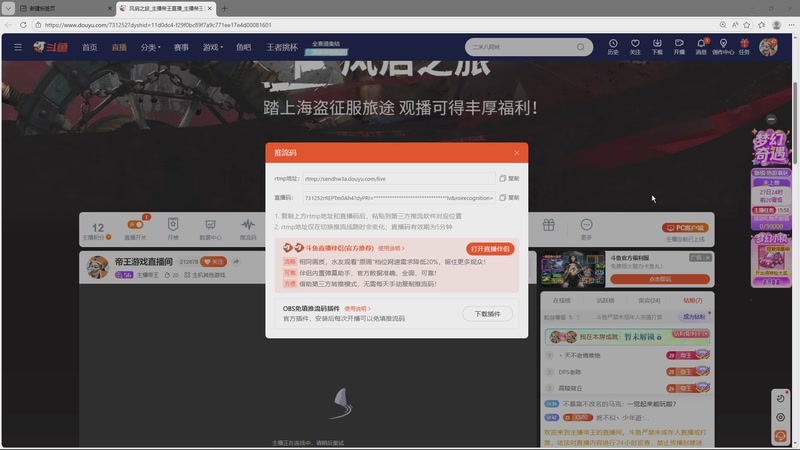
Task: Switch to 活跃榜 tab
Action: tap(605, 301)
